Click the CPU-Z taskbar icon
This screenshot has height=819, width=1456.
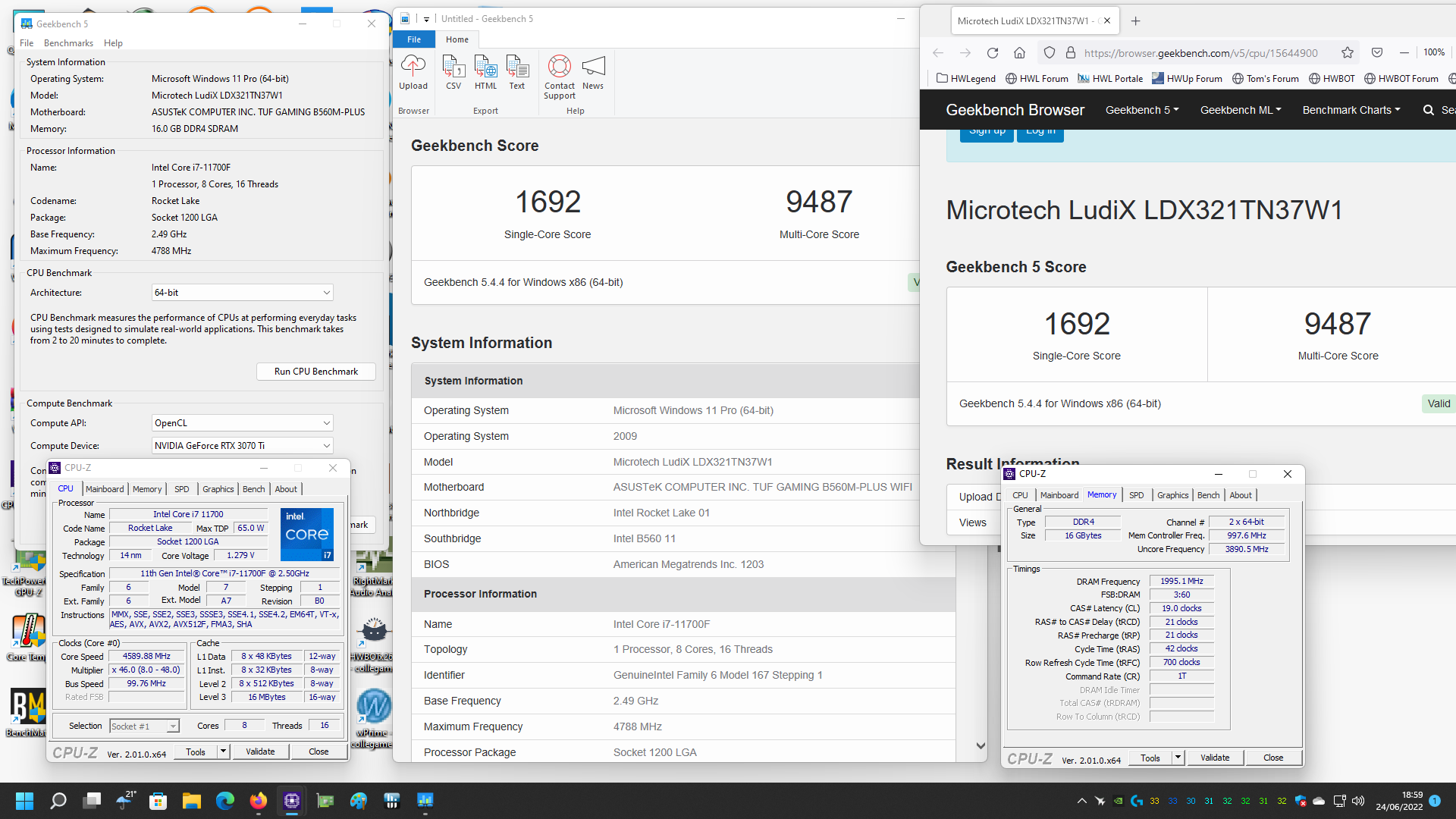pos(292,801)
